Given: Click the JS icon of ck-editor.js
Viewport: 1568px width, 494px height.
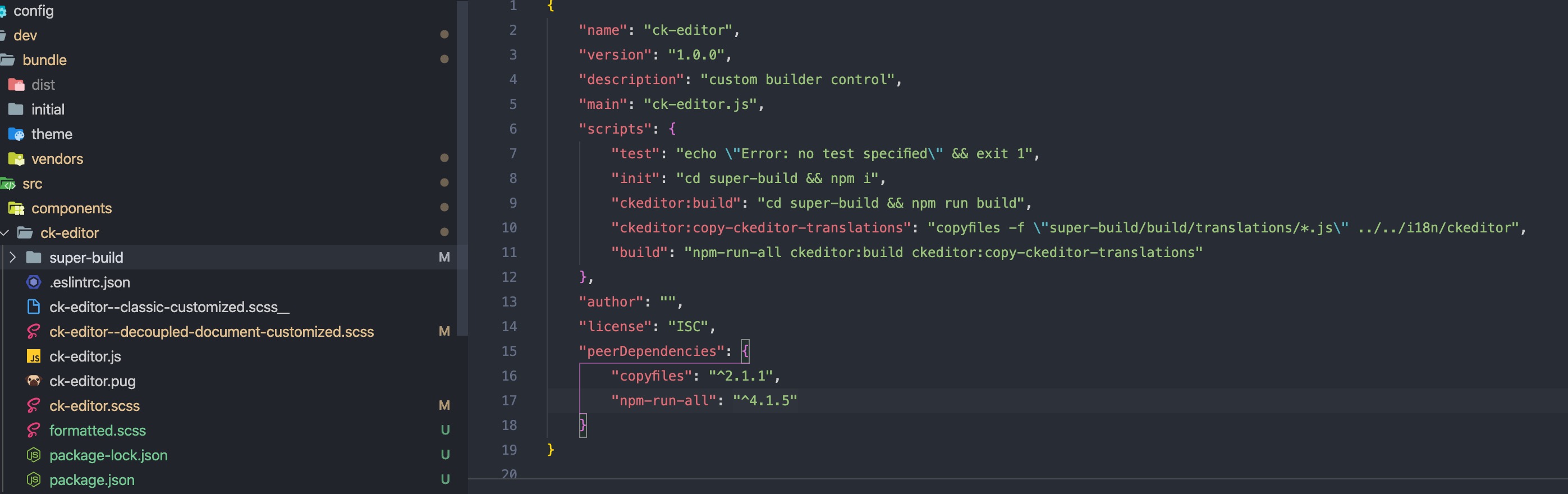Looking at the screenshot, I should click(34, 356).
